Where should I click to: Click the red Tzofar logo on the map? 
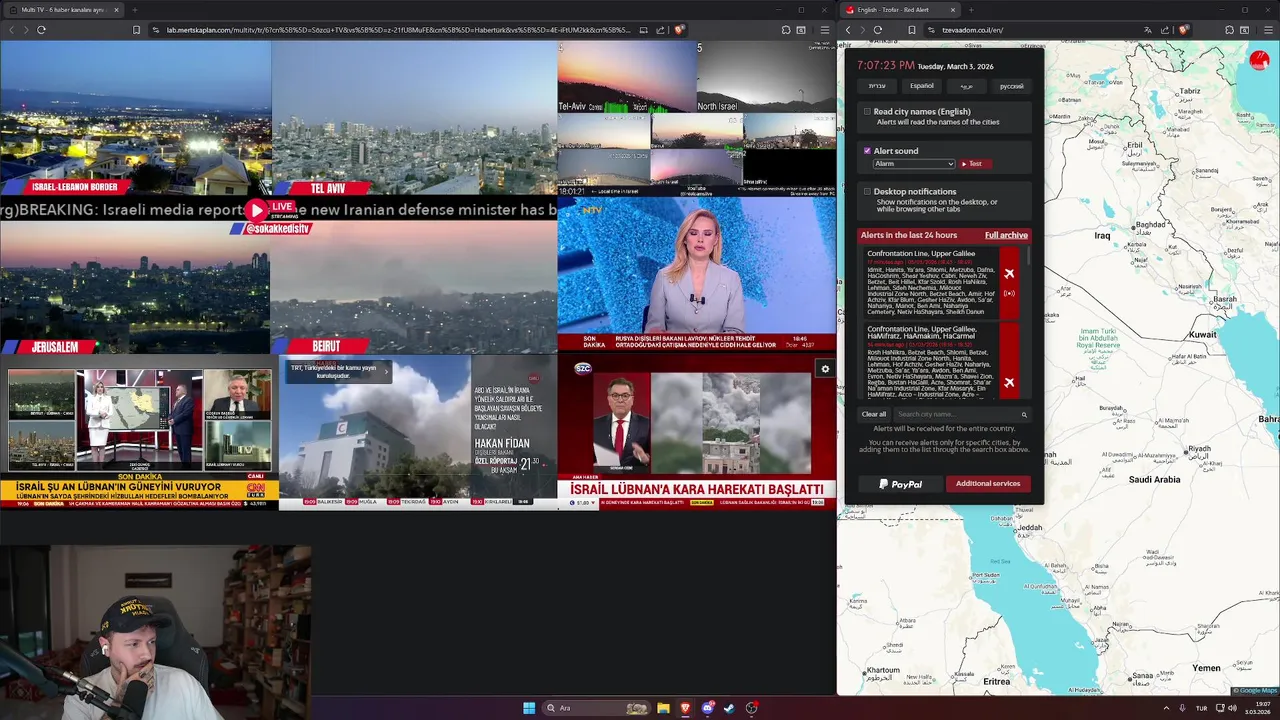point(1259,61)
